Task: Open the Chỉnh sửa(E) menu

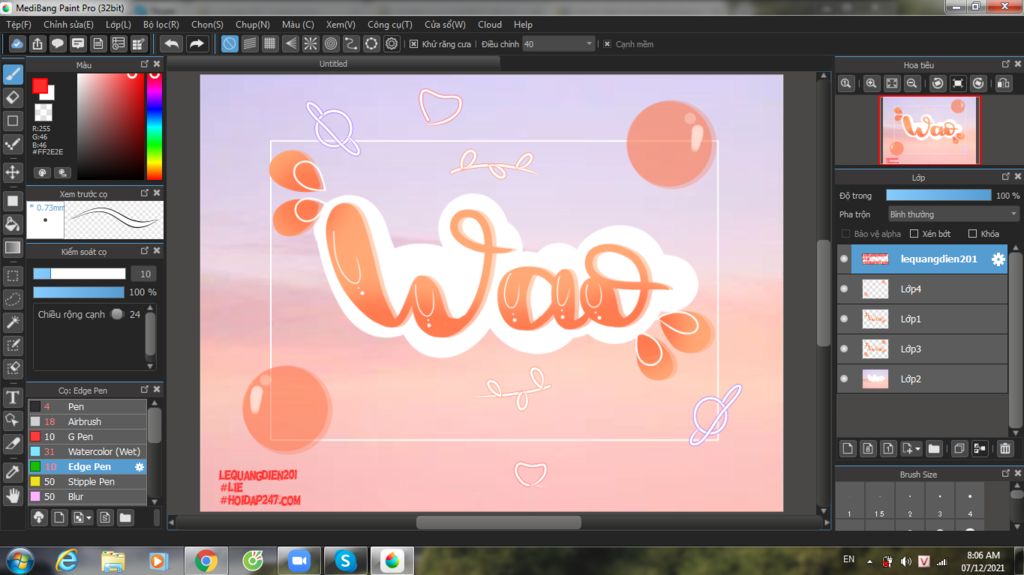Action: point(69,25)
